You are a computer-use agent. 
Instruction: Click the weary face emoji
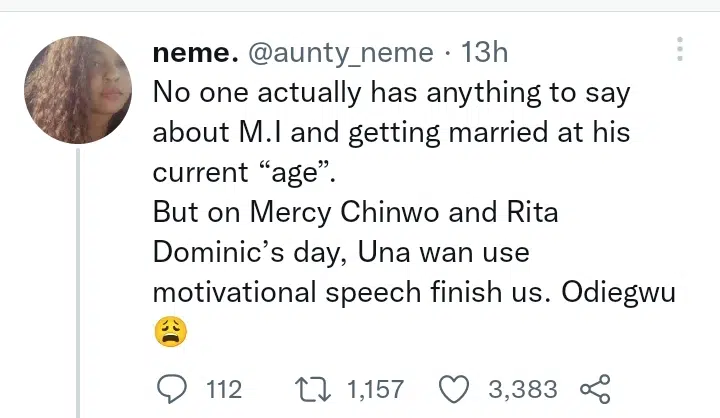click(x=171, y=333)
